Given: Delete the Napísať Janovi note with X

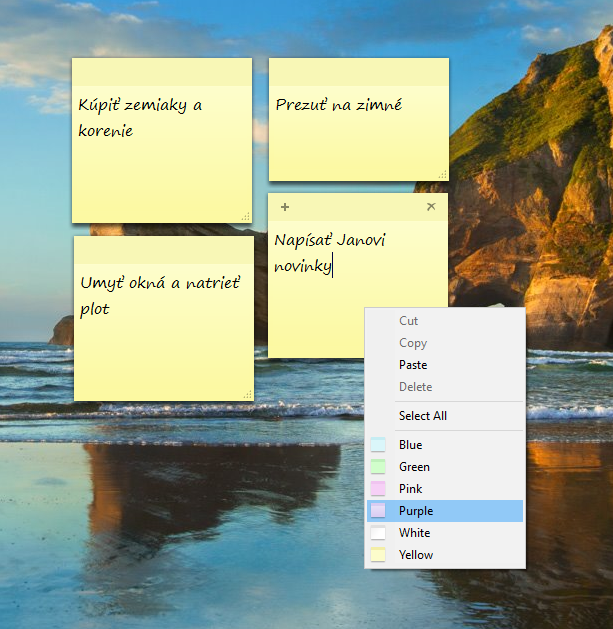Looking at the screenshot, I should 431,207.
